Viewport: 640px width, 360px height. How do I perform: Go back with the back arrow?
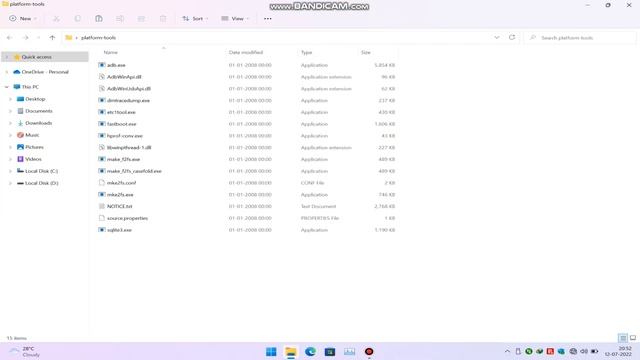point(9,38)
